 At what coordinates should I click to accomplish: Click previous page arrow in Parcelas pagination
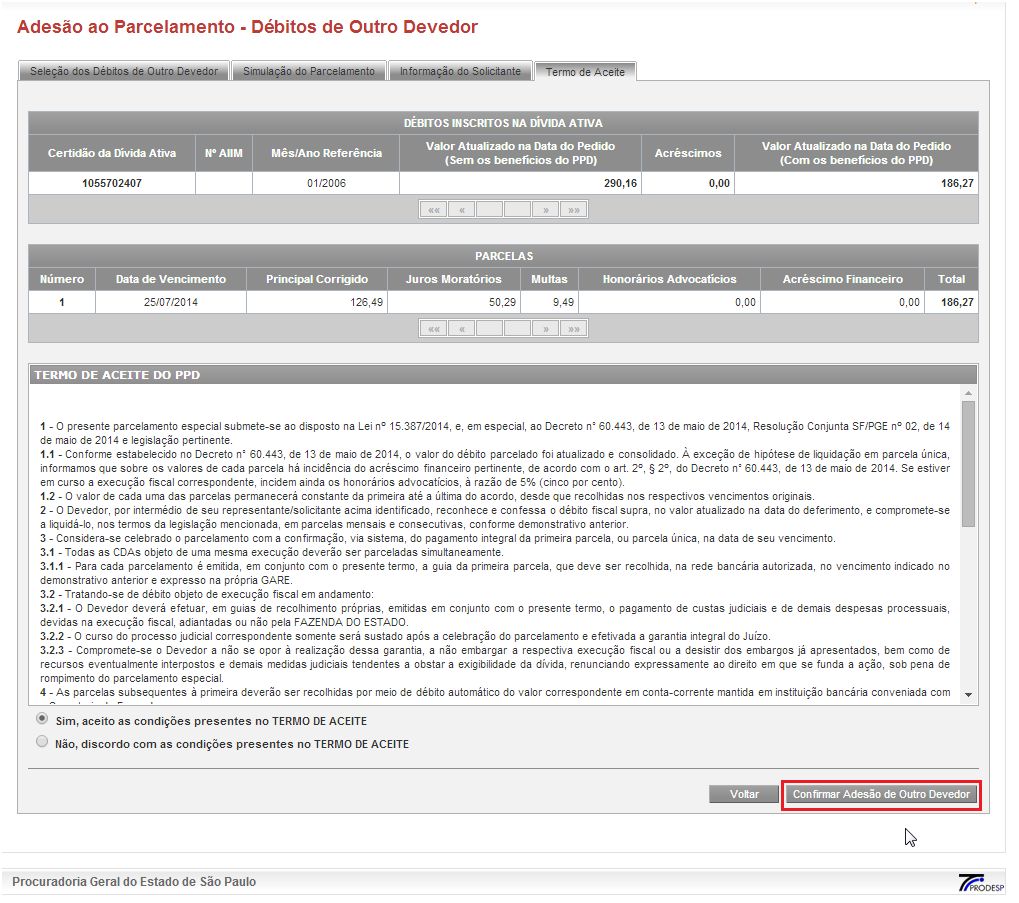click(x=461, y=328)
